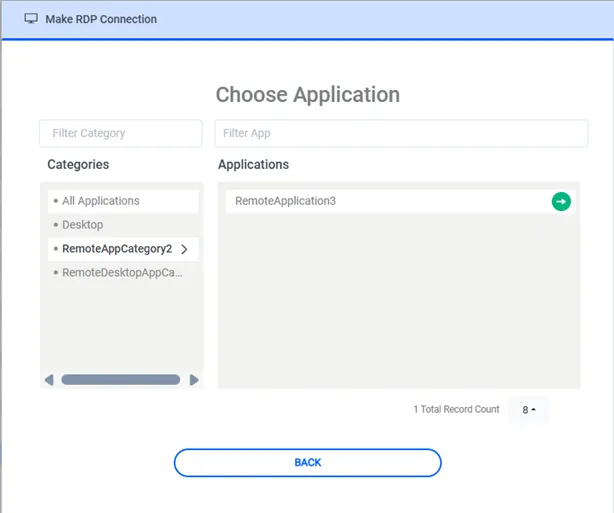Focus the Filter Category input field
The height and width of the screenshot is (513, 614).
tap(121, 134)
